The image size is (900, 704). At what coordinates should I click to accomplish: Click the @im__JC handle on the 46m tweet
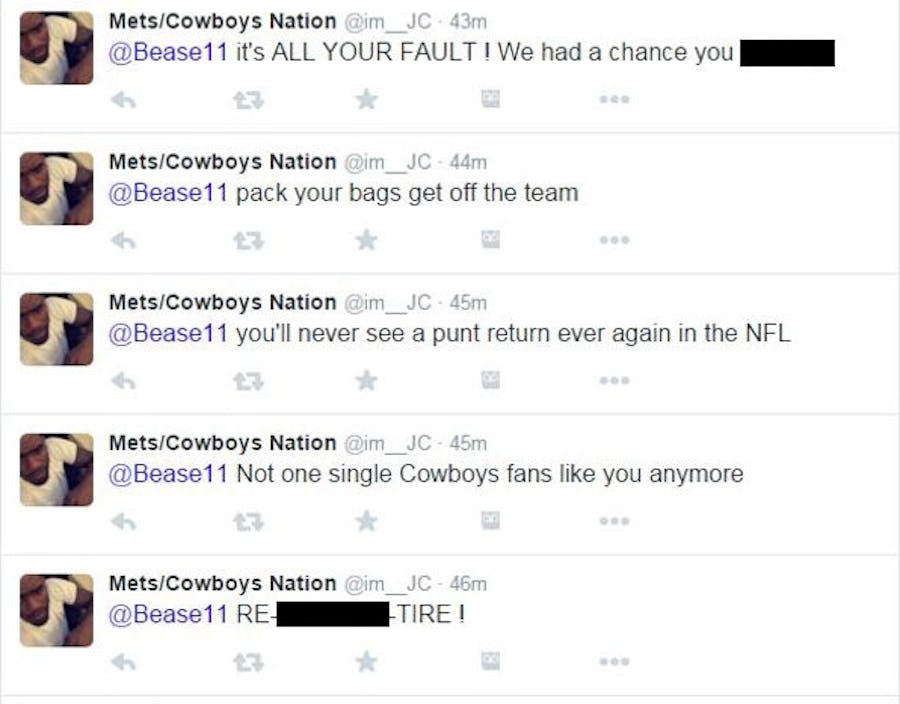pos(388,584)
